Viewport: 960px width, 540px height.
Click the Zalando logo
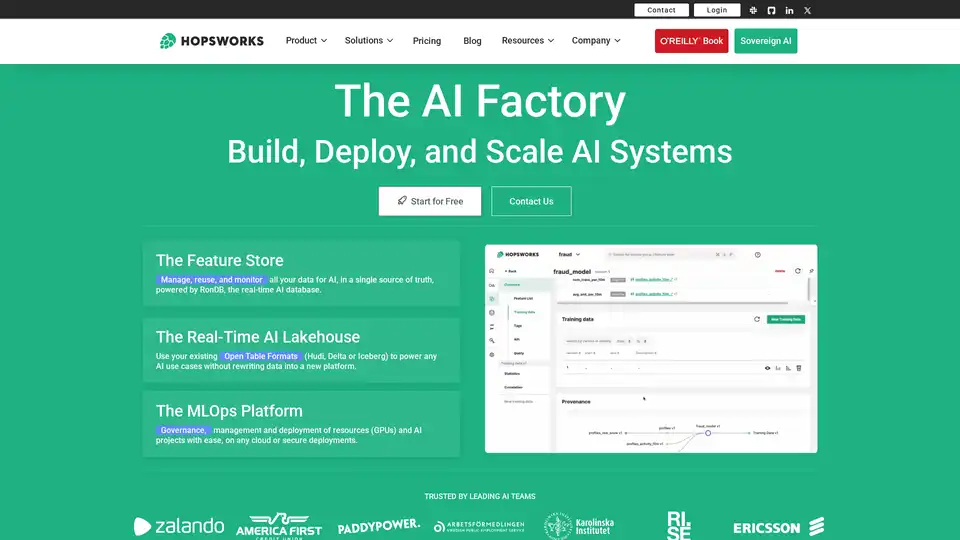pos(179,526)
